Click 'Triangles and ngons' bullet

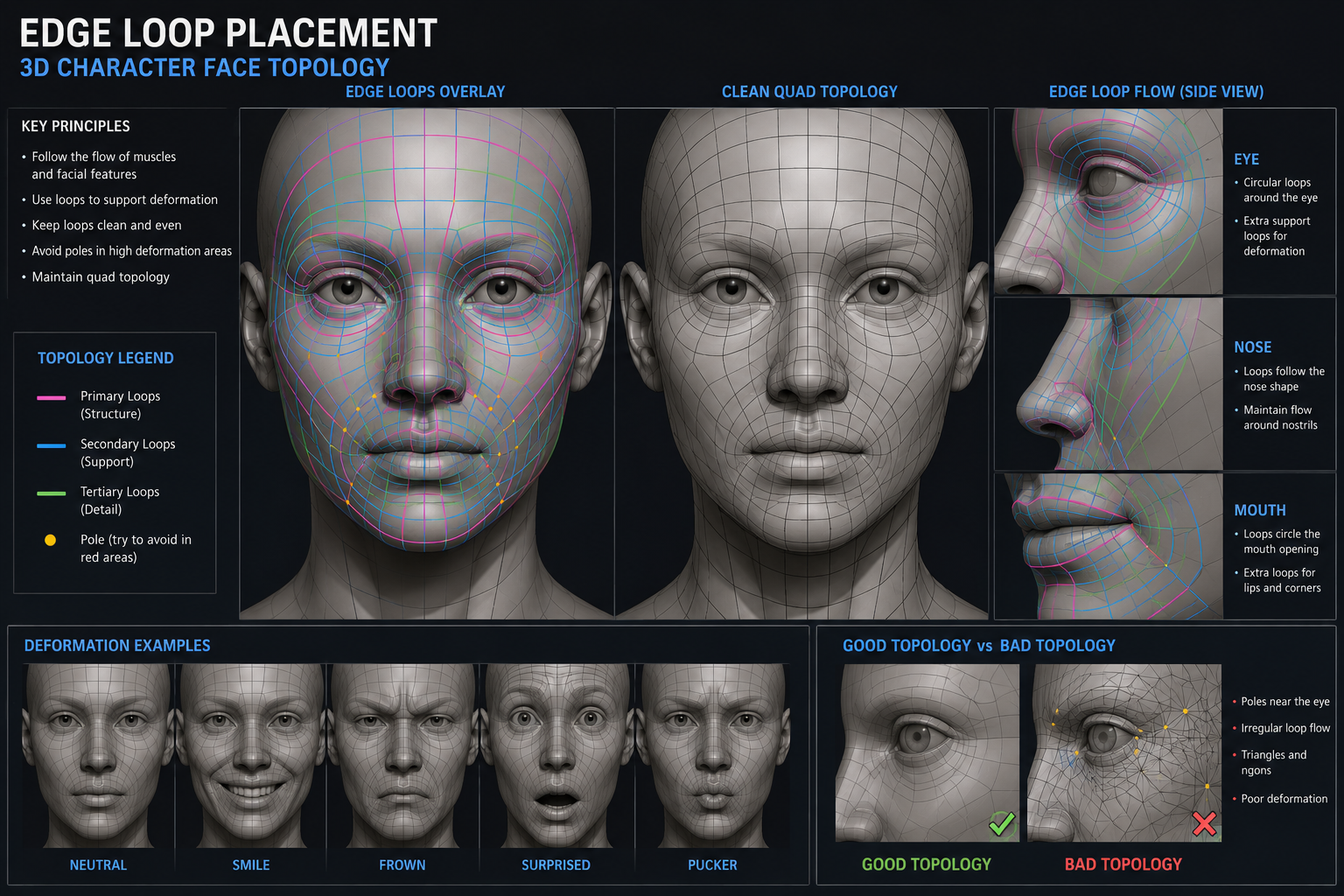pos(1270,762)
